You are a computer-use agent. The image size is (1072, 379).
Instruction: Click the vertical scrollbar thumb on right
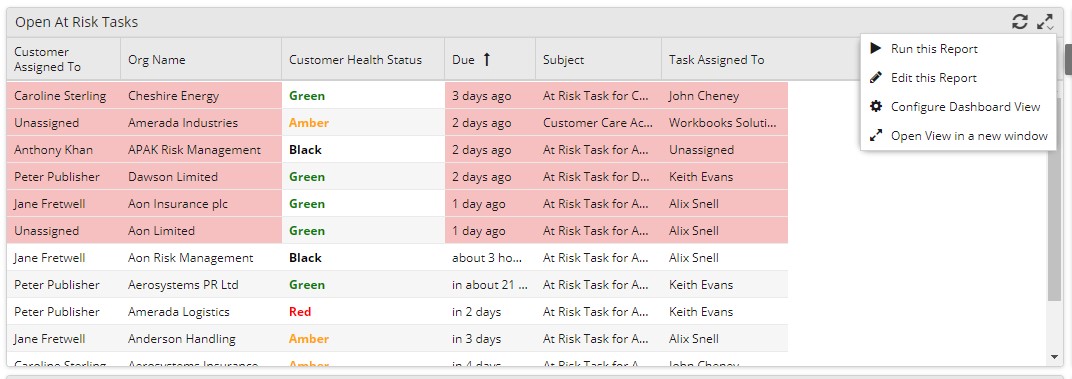click(x=1054, y=198)
